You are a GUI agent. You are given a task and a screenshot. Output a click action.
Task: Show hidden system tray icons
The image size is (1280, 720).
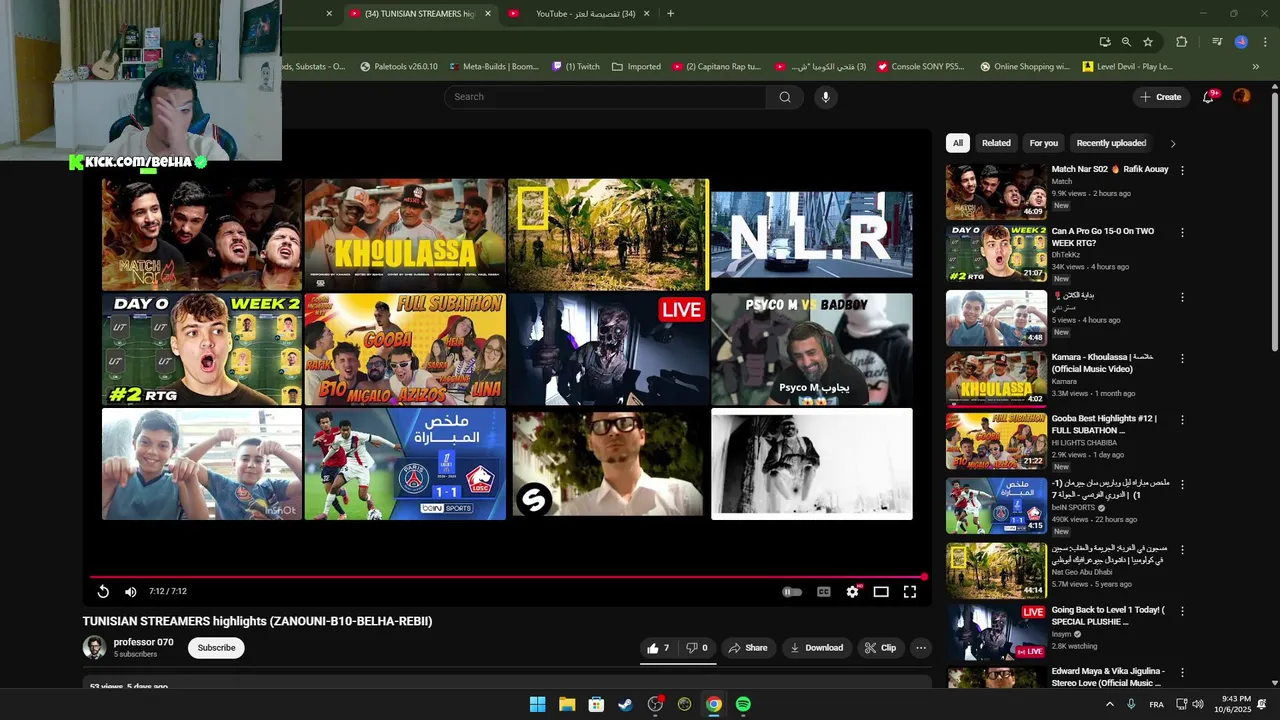[x=1109, y=704]
